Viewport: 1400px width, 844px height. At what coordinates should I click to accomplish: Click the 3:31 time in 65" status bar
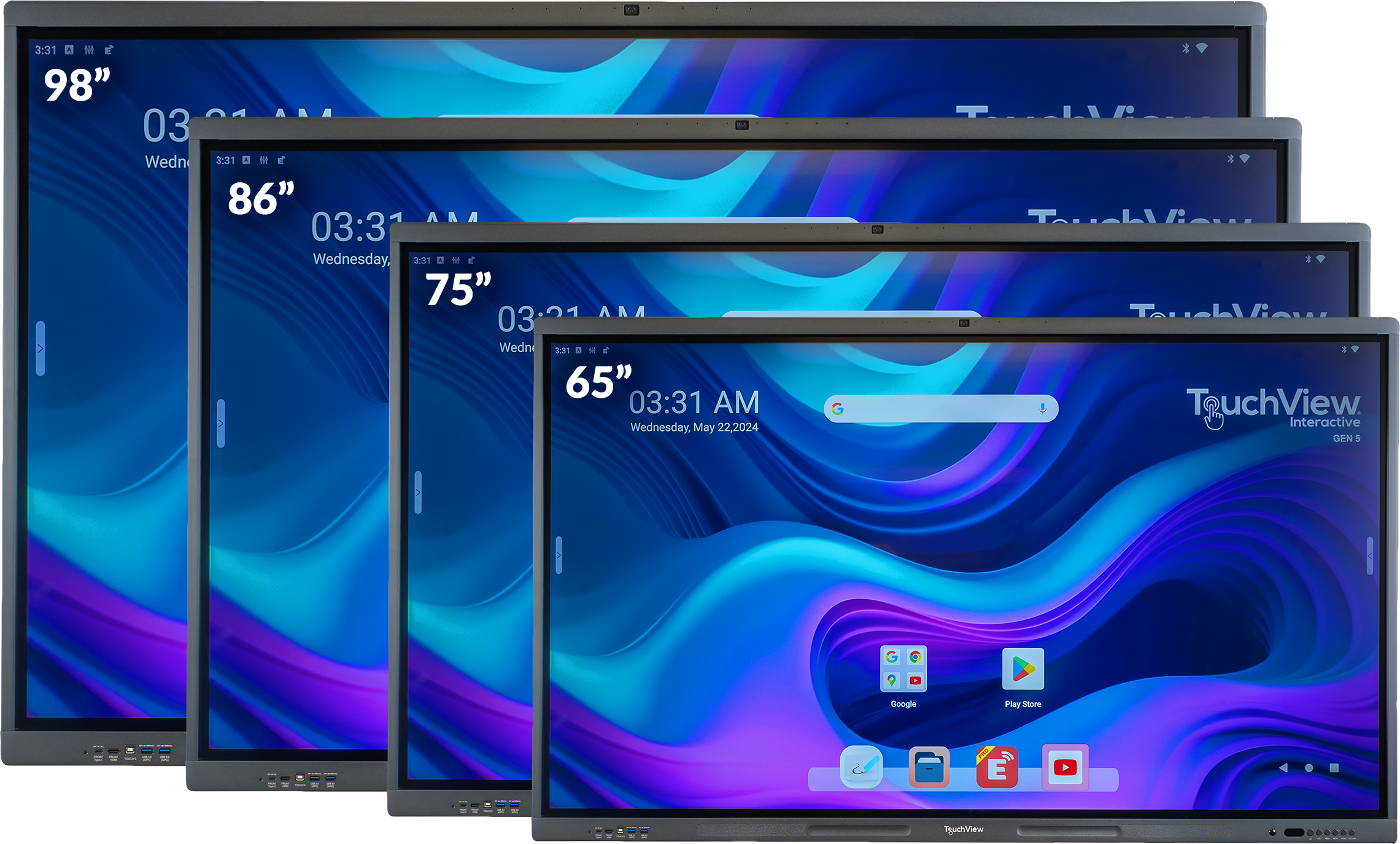(562, 350)
